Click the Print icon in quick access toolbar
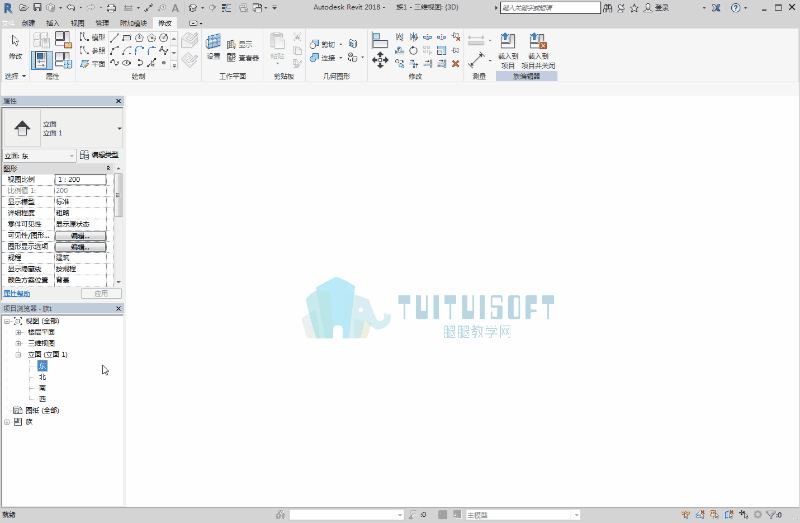Image resolution: width=800 pixels, height=523 pixels. [x=111, y=8]
